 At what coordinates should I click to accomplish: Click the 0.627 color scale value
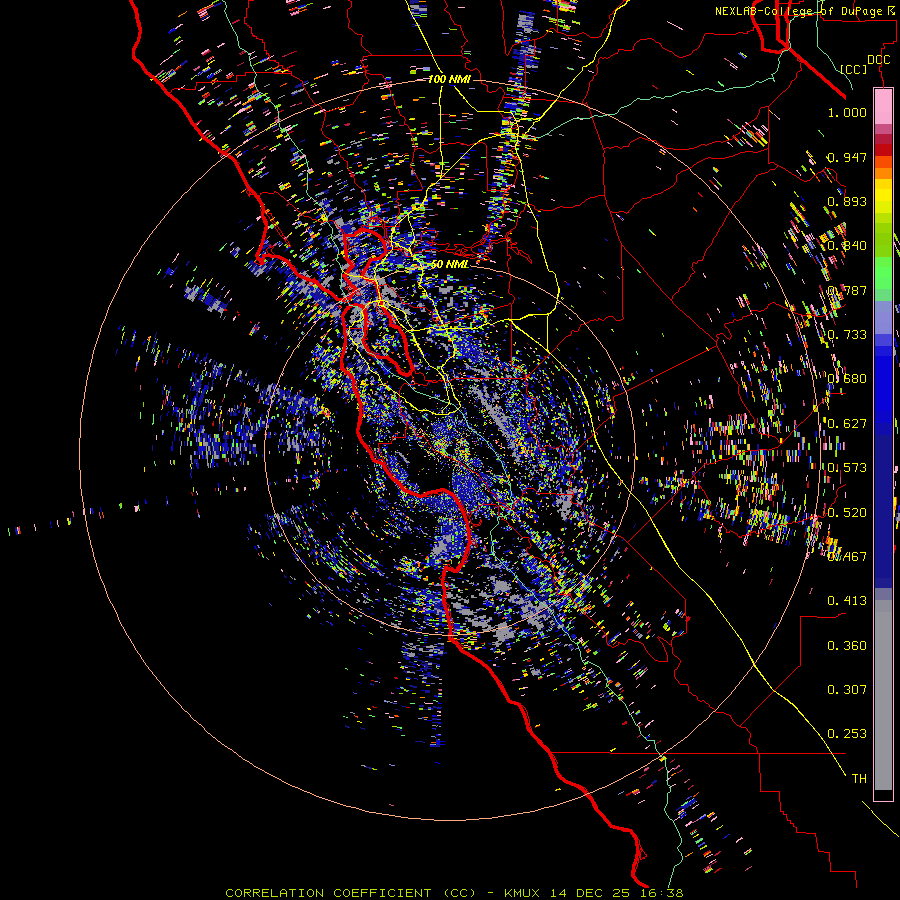847,424
